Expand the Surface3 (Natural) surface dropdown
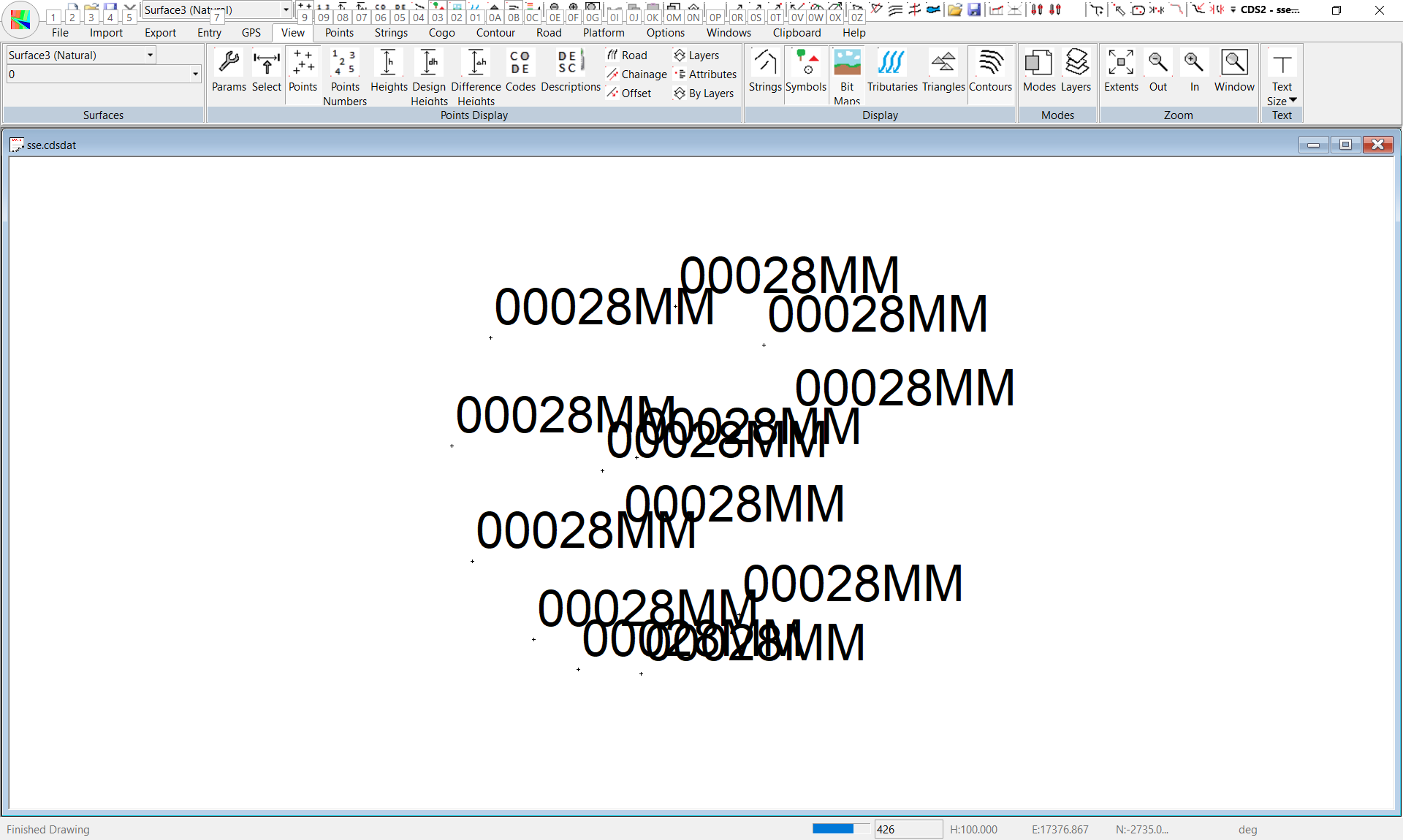Image resolution: width=1403 pixels, height=840 pixels. tap(150, 55)
